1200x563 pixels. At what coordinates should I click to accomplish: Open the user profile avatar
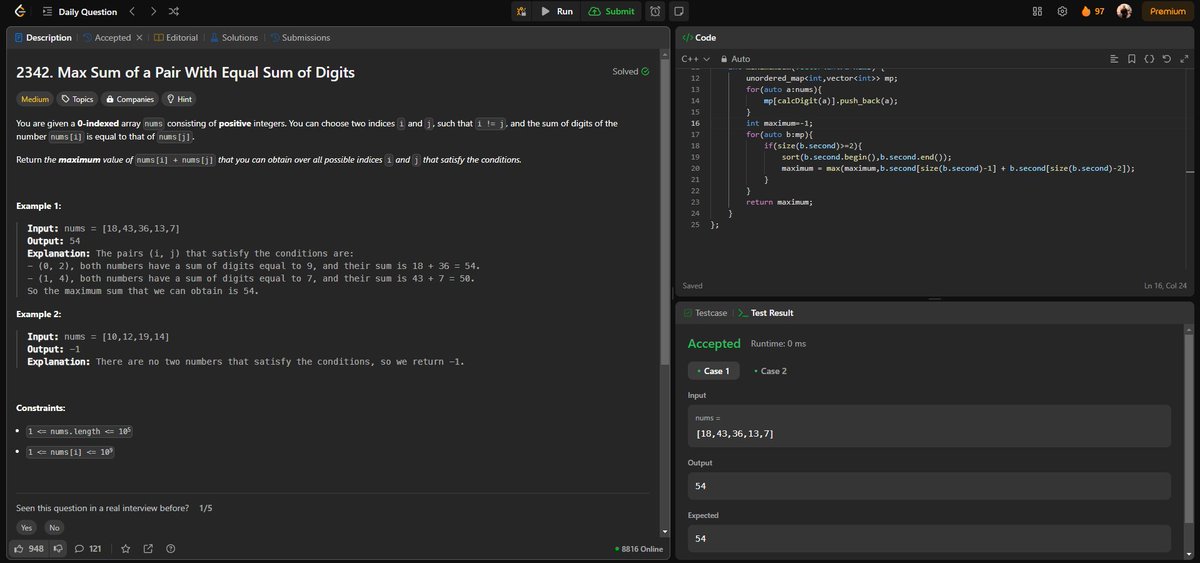(1124, 11)
